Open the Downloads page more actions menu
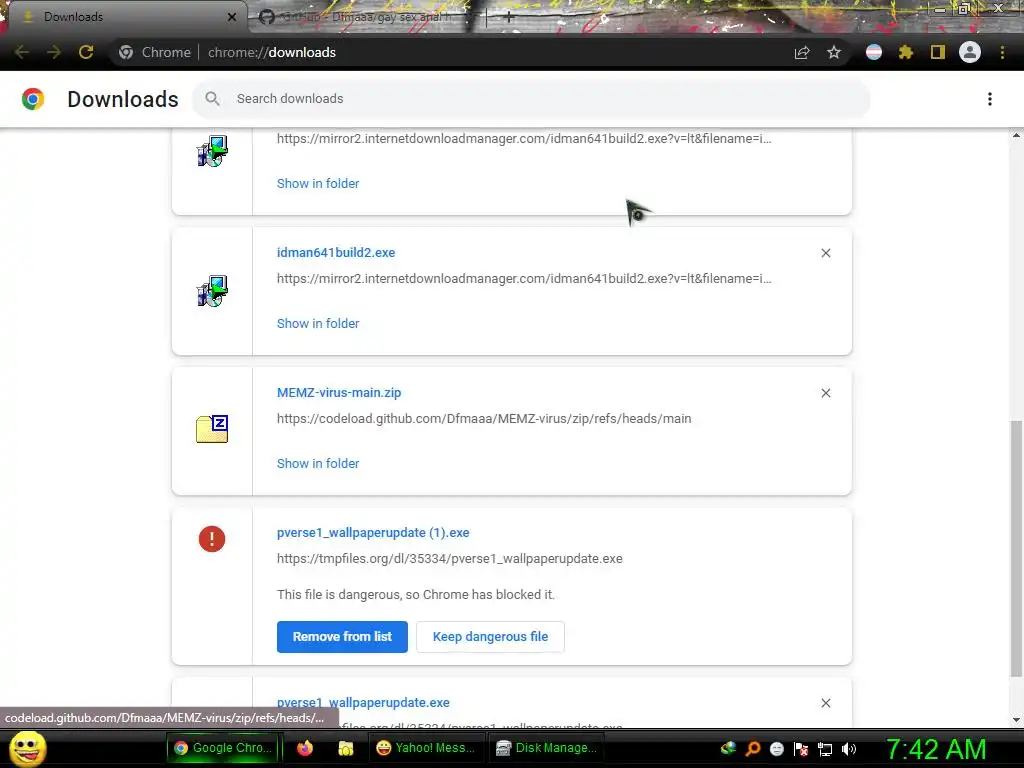Screen dimensions: 1024x768 [990, 99]
